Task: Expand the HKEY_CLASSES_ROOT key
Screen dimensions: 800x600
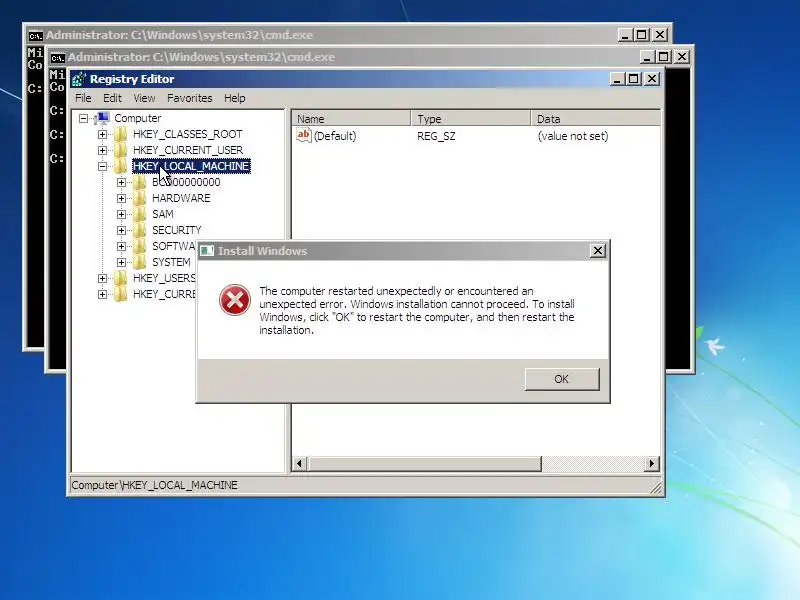Action: 103,135
